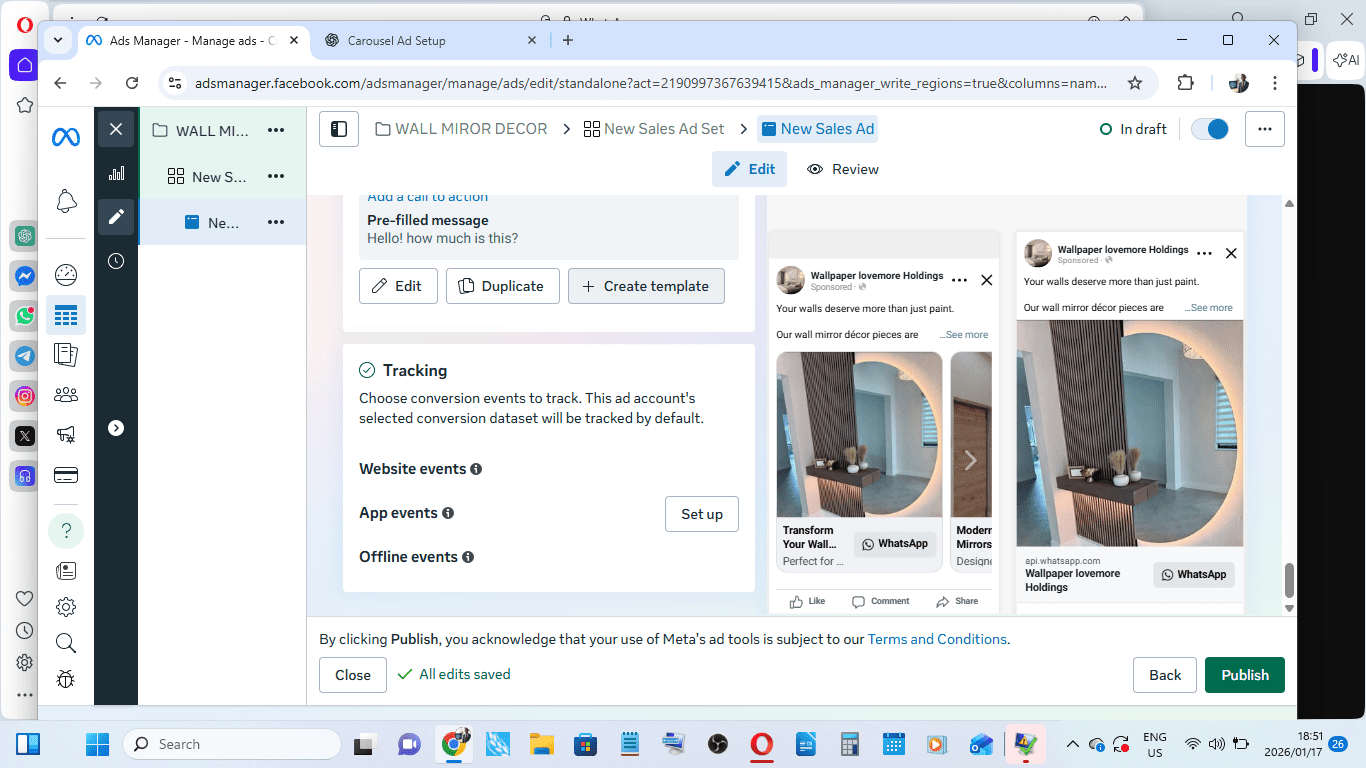Open the Terms and Conditions link
The width and height of the screenshot is (1366, 768).
pos(937,639)
